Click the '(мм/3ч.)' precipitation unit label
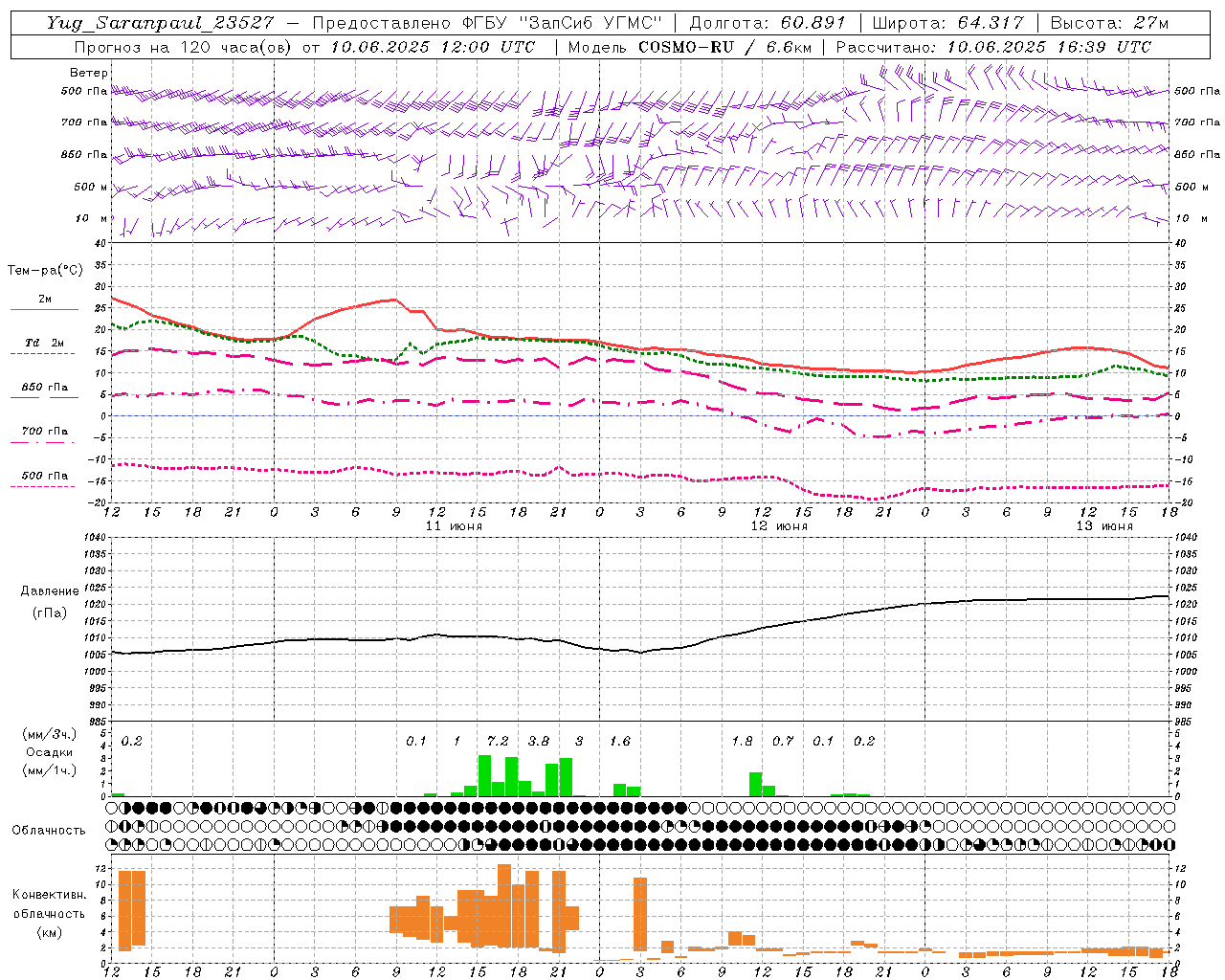This screenshot has height=980, width=1225. pos(50,734)
